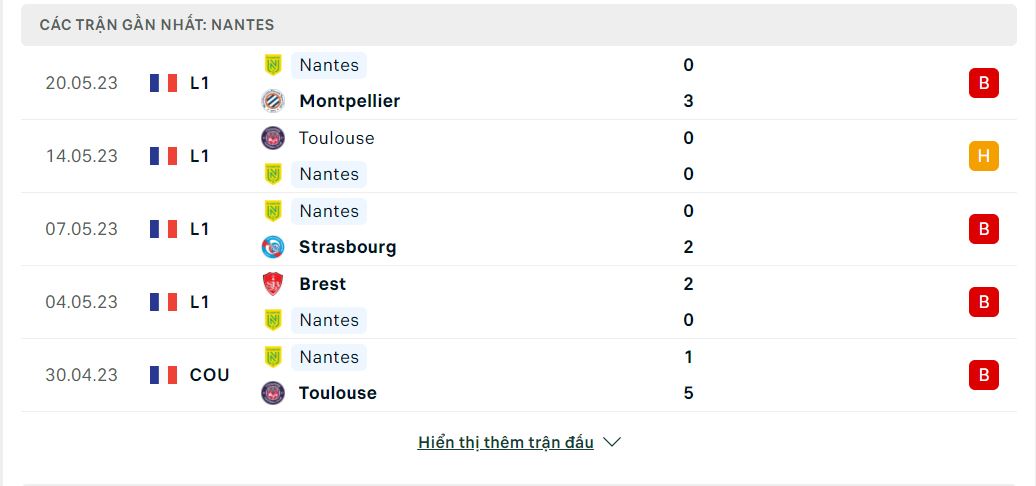Click French flag on COU match row
The image size is (1036, 486).
163,375
